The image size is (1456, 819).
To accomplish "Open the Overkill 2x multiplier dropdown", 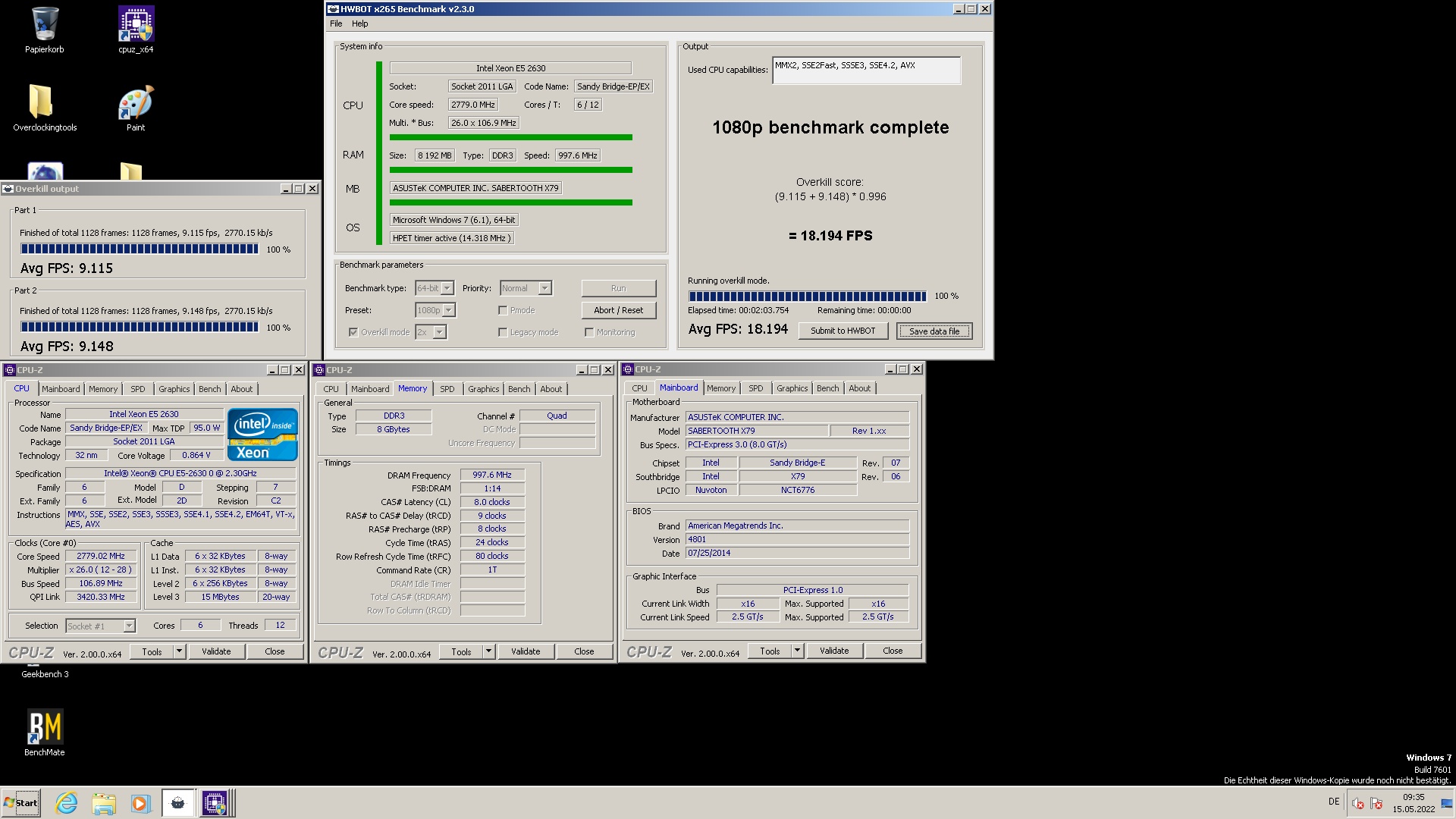I will click(x=431, y=332).
